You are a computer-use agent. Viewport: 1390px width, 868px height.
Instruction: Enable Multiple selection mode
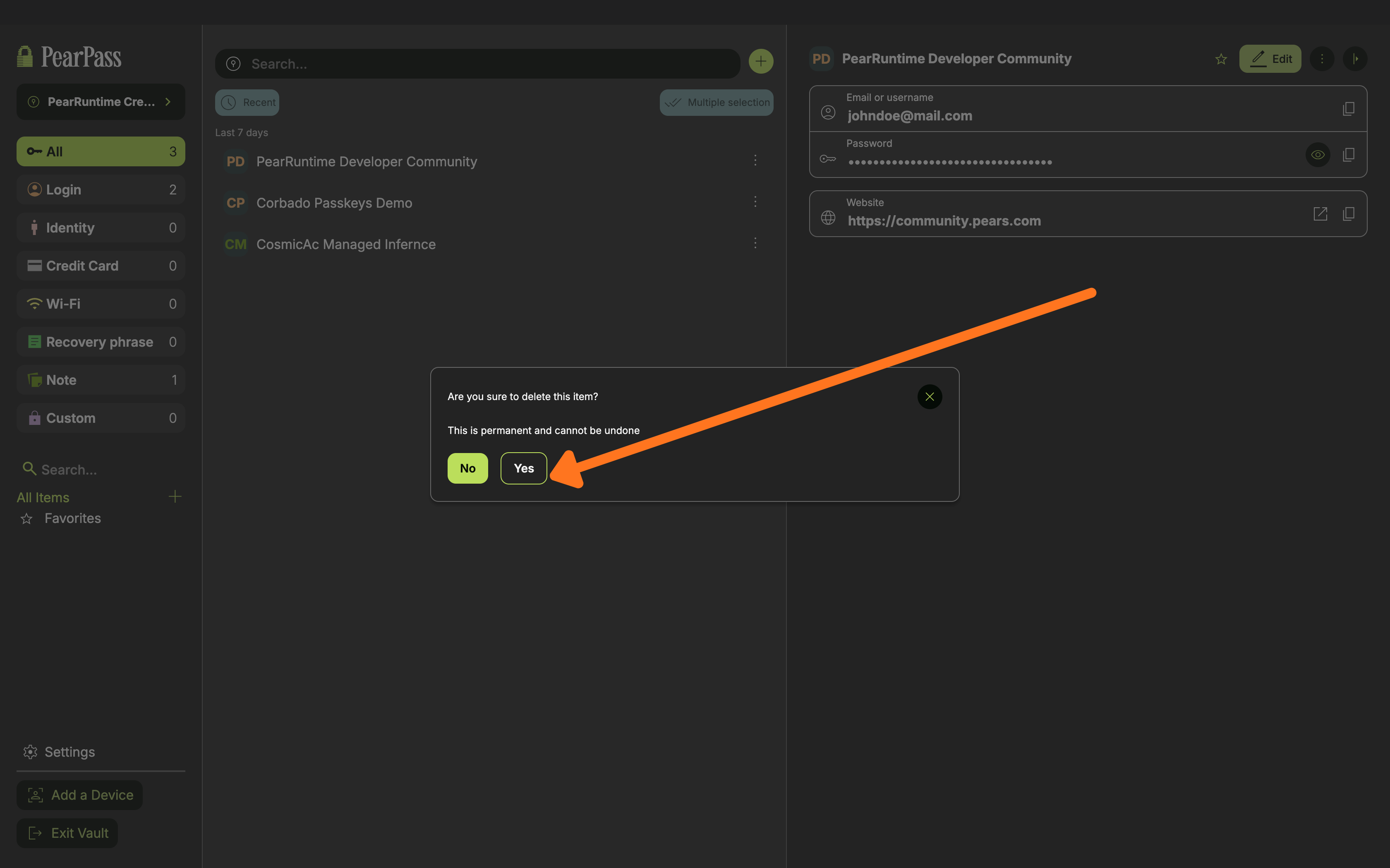click(716, 103)
